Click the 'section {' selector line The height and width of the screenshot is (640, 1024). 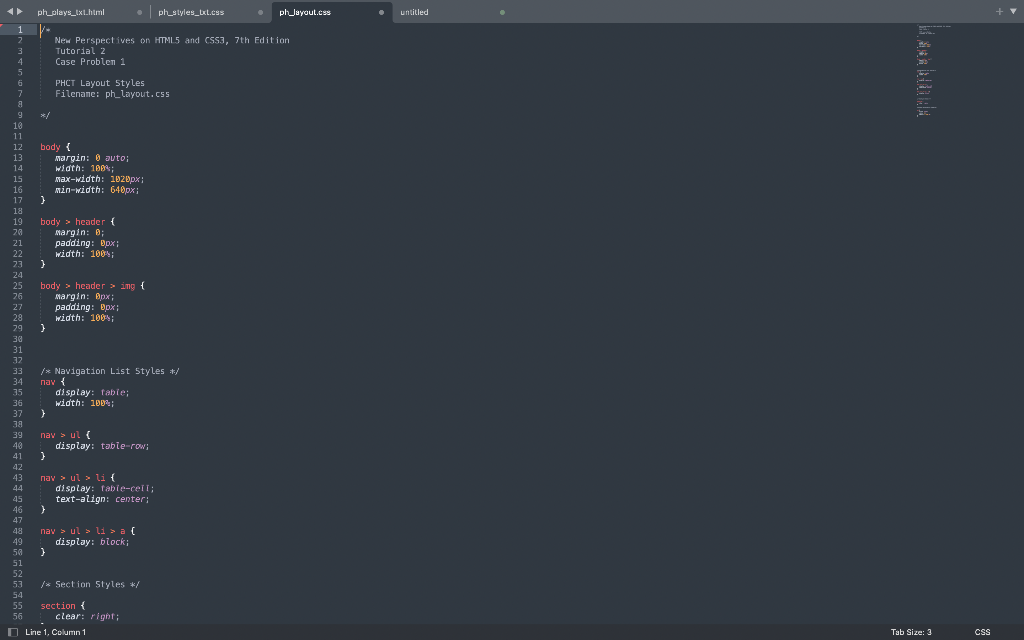click(62, 606)
